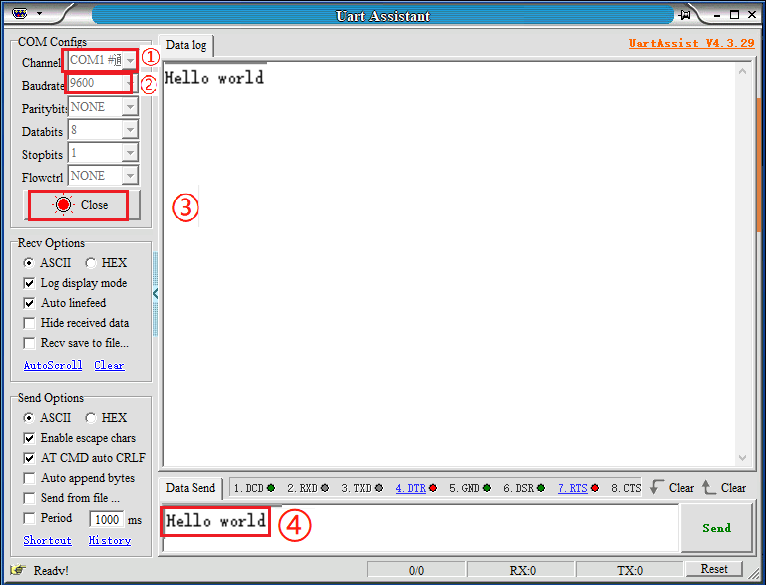Select ASCII in Recv Options
This screenshot has height=585, width=766.
click(29, 263)
